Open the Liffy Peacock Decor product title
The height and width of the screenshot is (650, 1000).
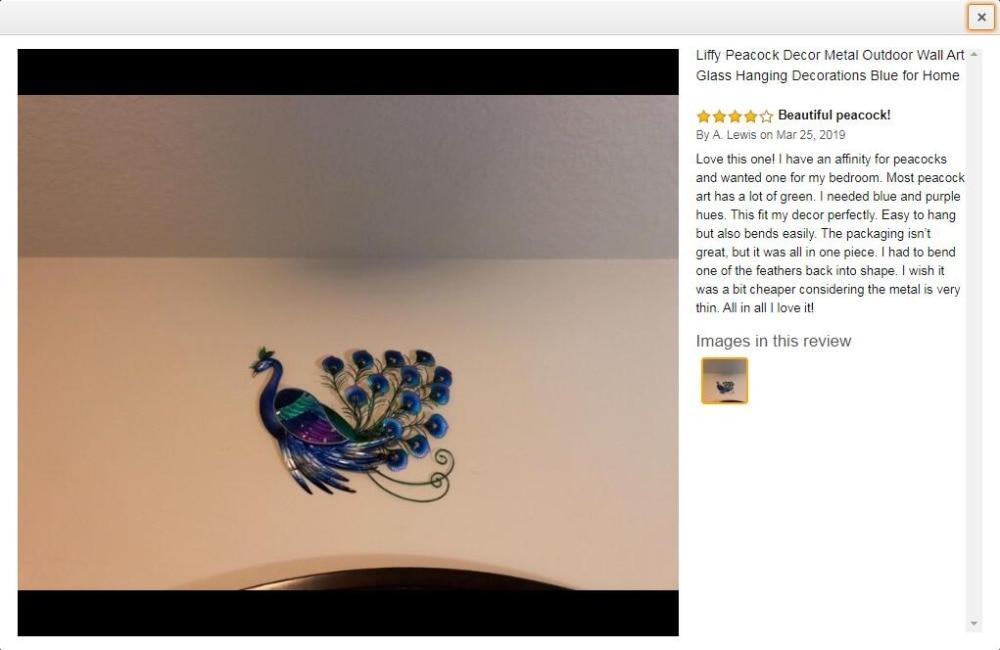pyautogui.click(x=830, y=65)
